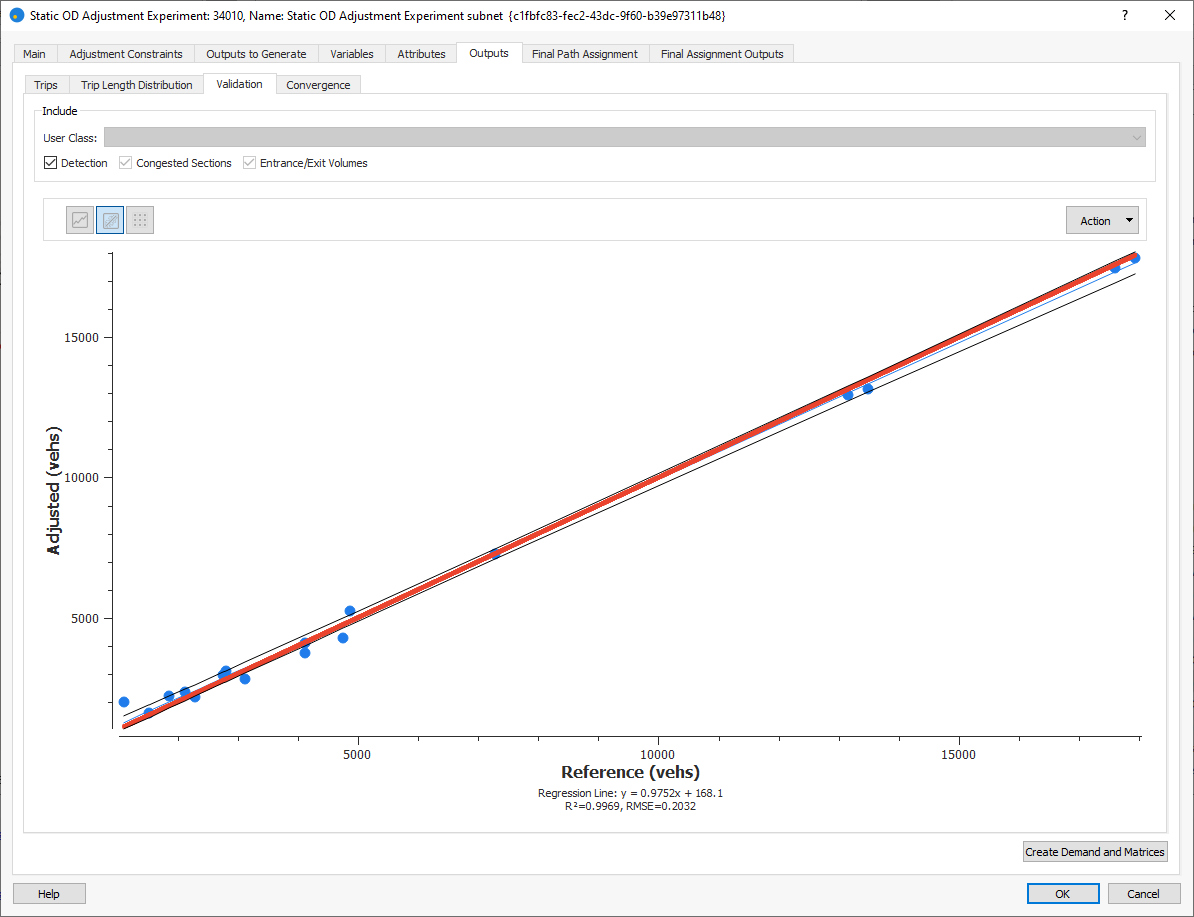Toggle the Entrance/Exit Volumes checkbox
The image size is (1194, 917).
250,163
